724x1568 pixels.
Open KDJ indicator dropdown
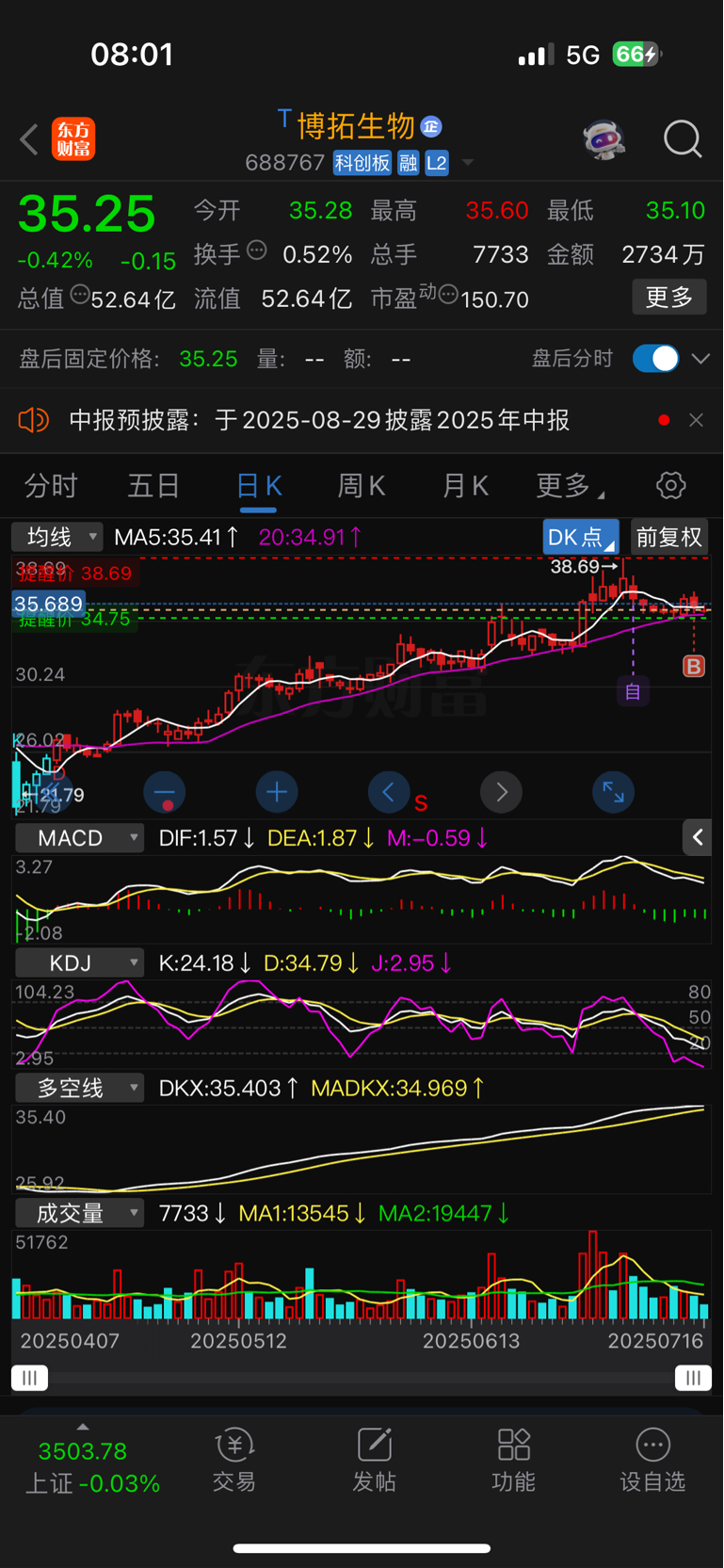point(79,963)
